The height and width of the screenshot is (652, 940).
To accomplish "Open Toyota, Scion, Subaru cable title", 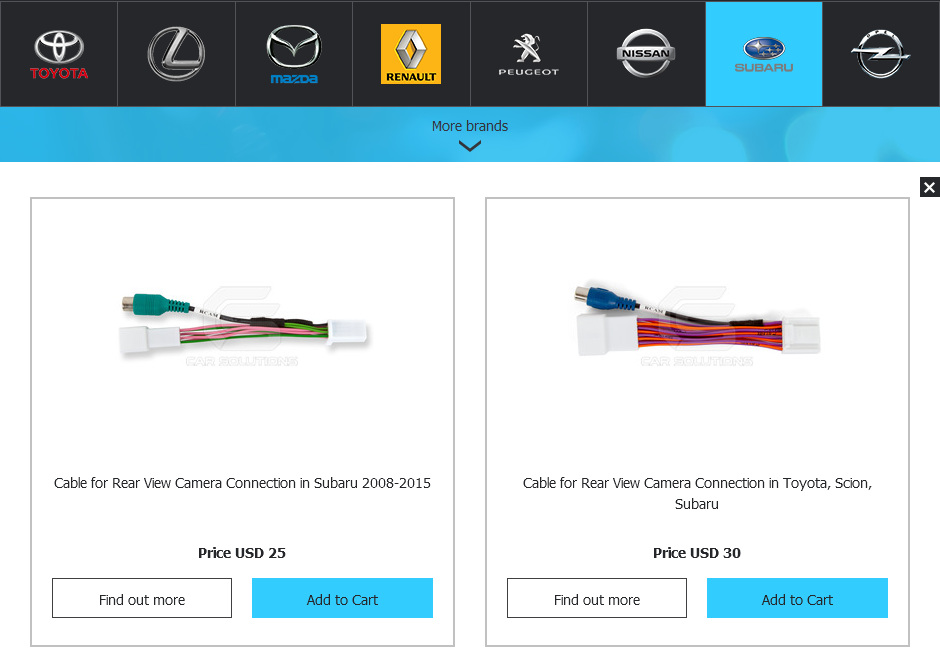I will pyautogui.click(x=697, y=493).
